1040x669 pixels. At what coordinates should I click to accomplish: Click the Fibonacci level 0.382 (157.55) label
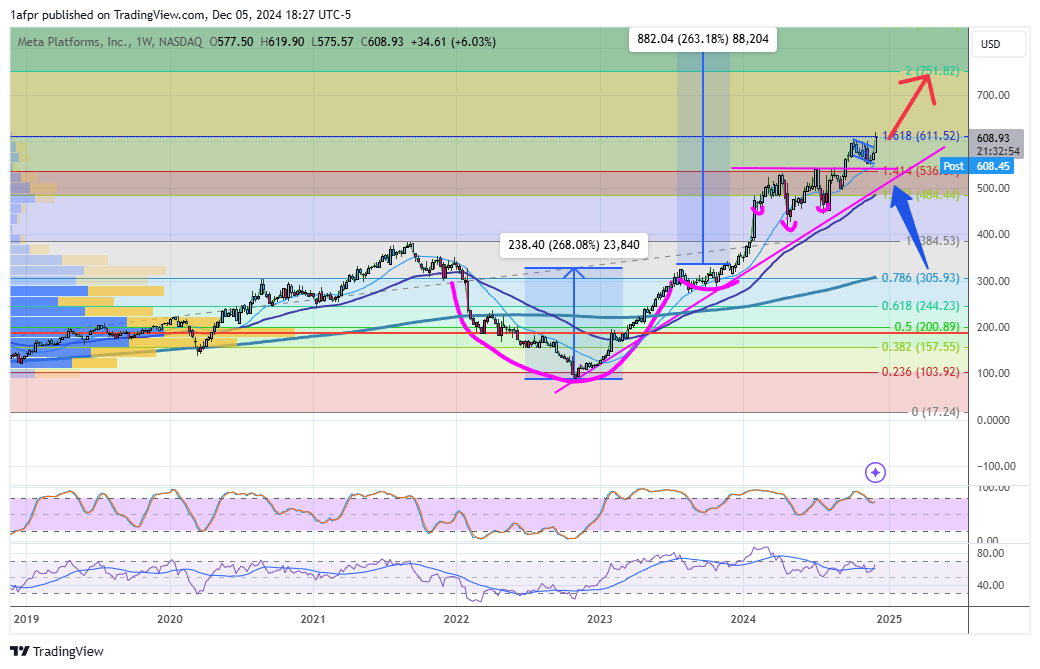coord(921,347)
